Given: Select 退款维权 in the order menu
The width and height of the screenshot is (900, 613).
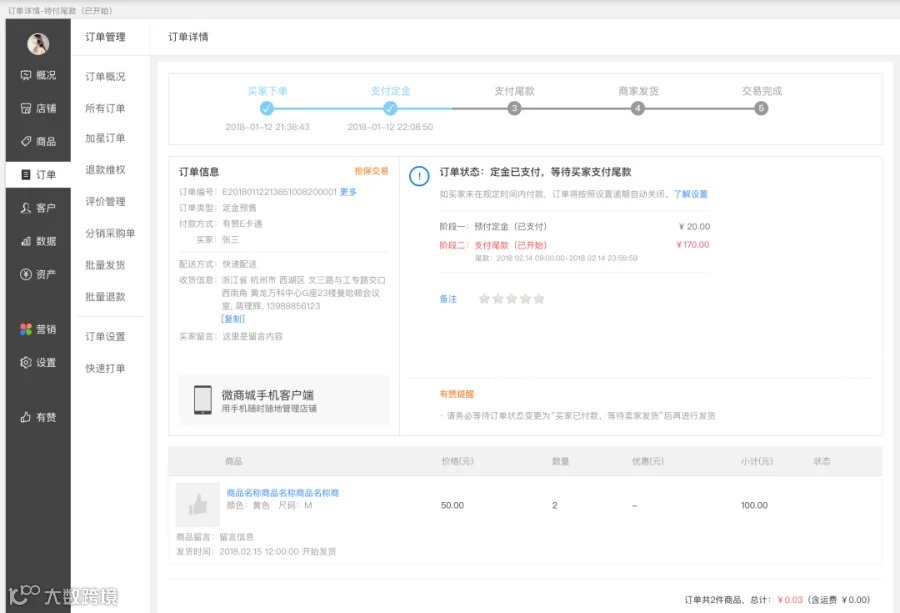Looking at the screenshot, I should pyautogui.click(x=105, y=169).
